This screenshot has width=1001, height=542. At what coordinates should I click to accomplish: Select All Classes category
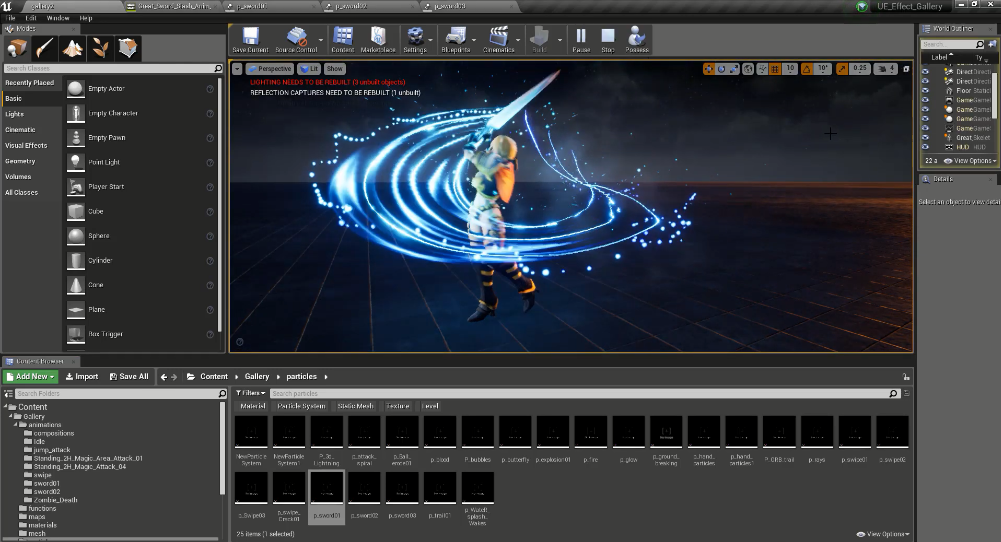click(x=22, y=192)
